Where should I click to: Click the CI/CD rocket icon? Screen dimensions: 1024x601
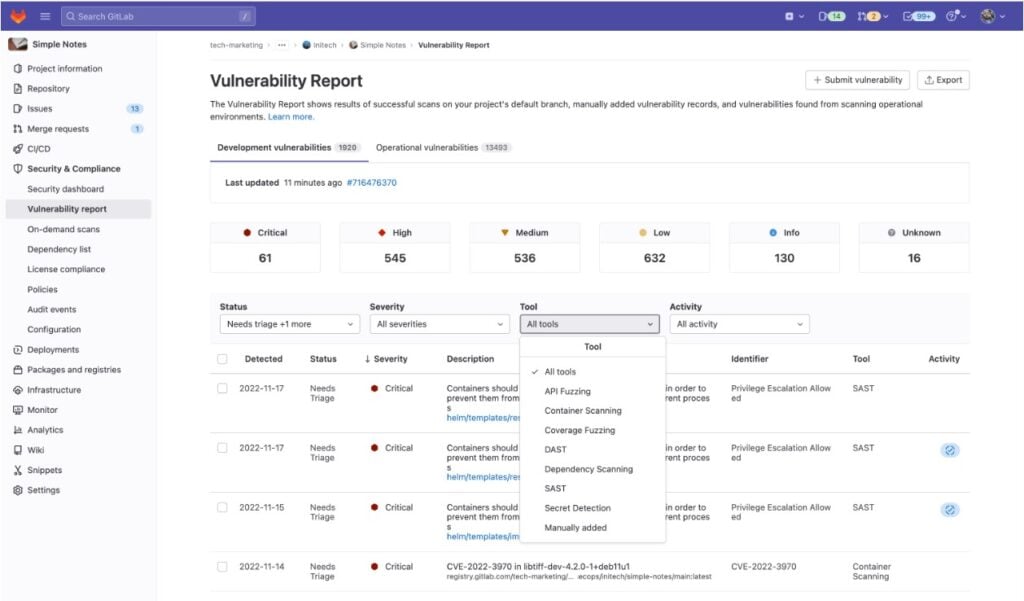coord(18,149)
